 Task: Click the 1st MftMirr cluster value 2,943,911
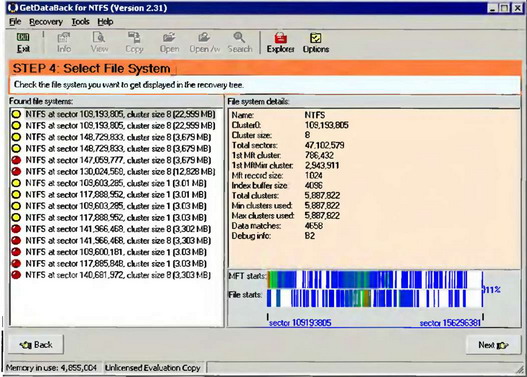pos(322,165)
